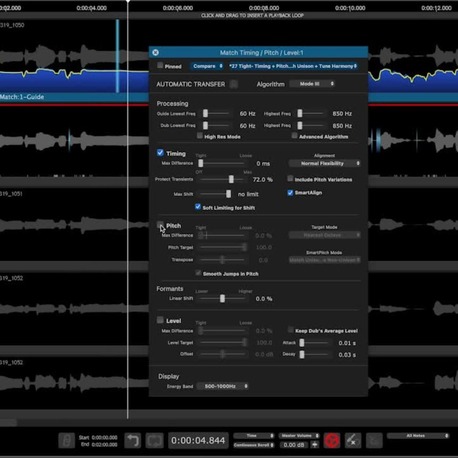Screen dimensions: 458x458
Task: Open the preset dropdown '27 Tight- Timing + Pitch'
Action: [x=293, y=66]
